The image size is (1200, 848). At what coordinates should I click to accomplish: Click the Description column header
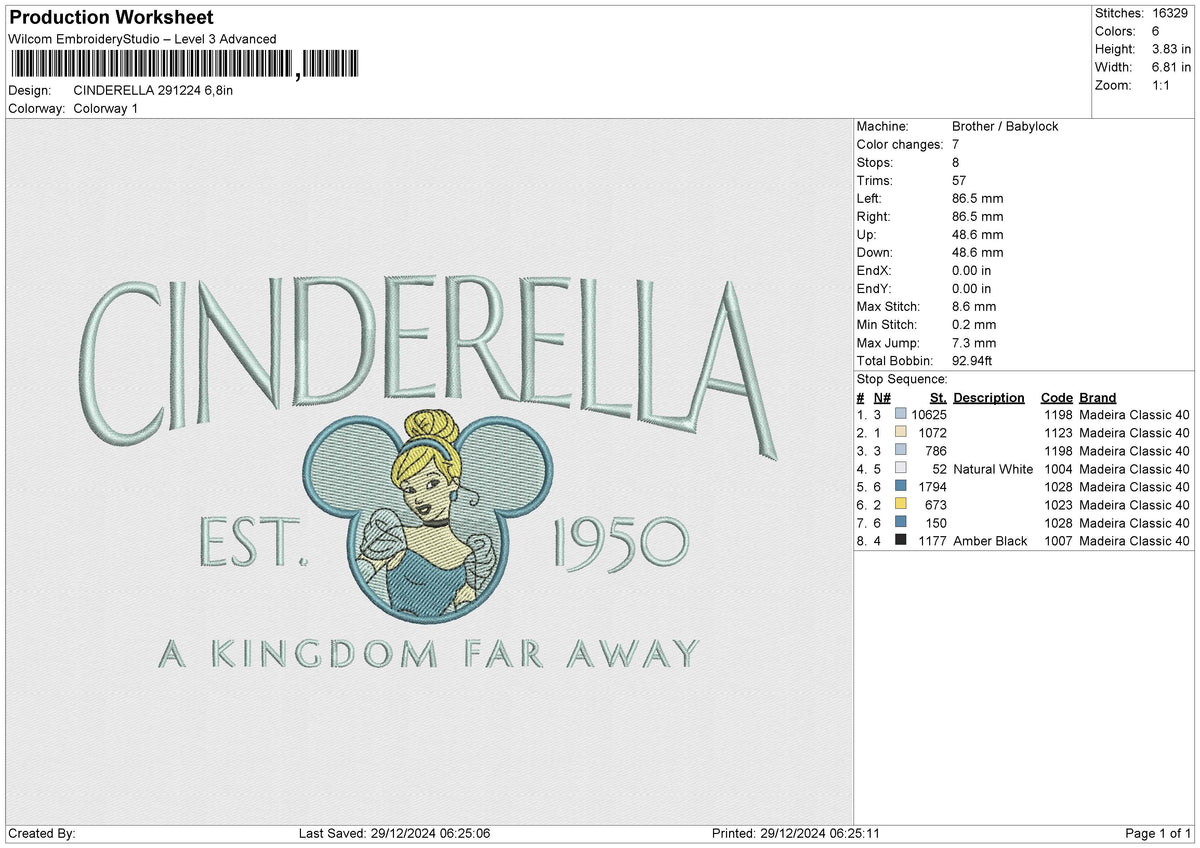point(989,397)
